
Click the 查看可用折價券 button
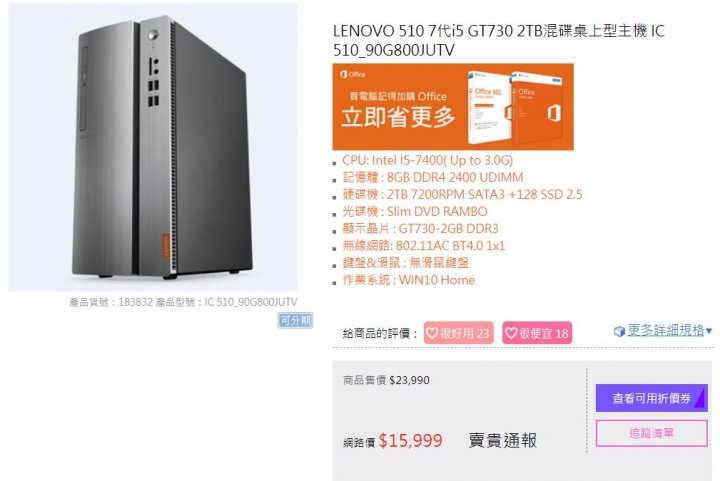coord(652,398)
